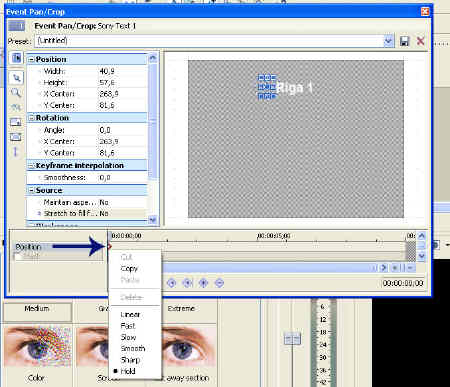
Task: Choose Slow keyframe interpolation
Action: coord(128,337)
